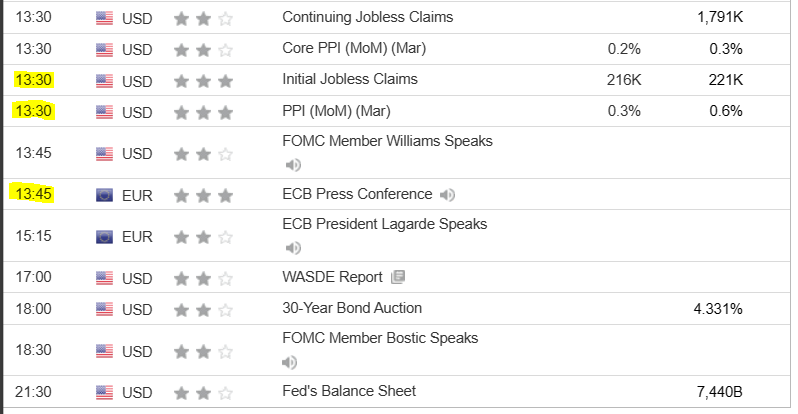Select the Initial Jobless Claims event link

coord(350,79)
